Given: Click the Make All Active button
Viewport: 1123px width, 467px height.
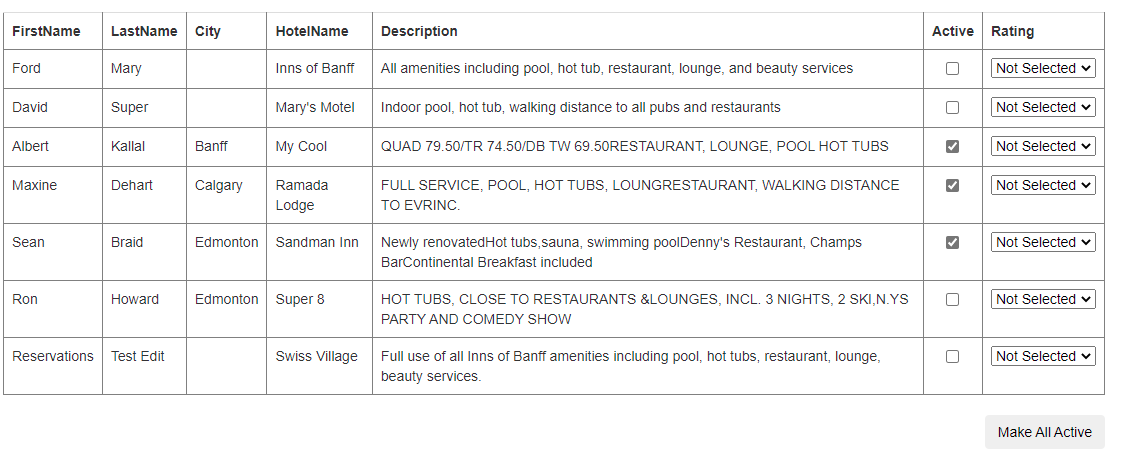Looking at the screenshot, I should pos(1044,432).
